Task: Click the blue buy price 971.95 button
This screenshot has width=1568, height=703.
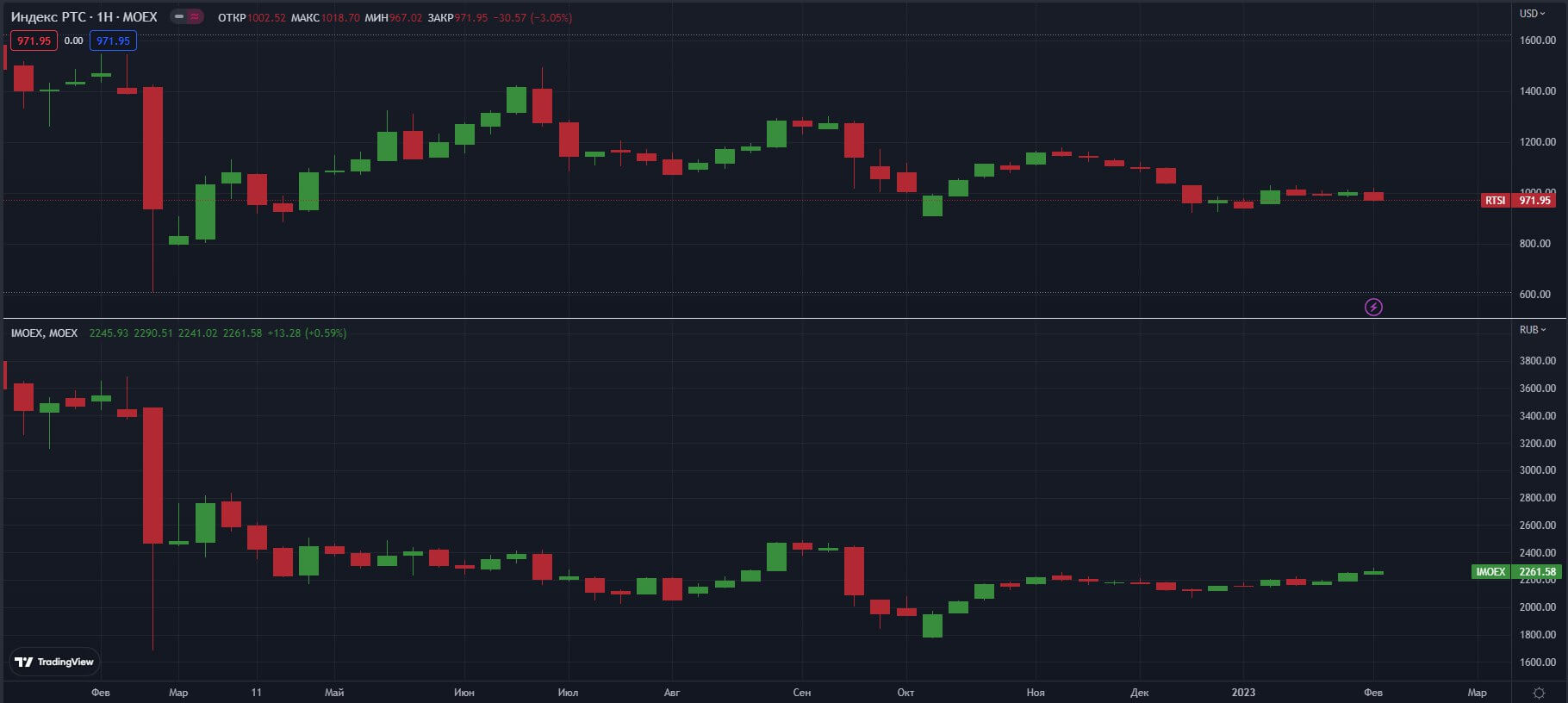Action: [x=113, y=40]
